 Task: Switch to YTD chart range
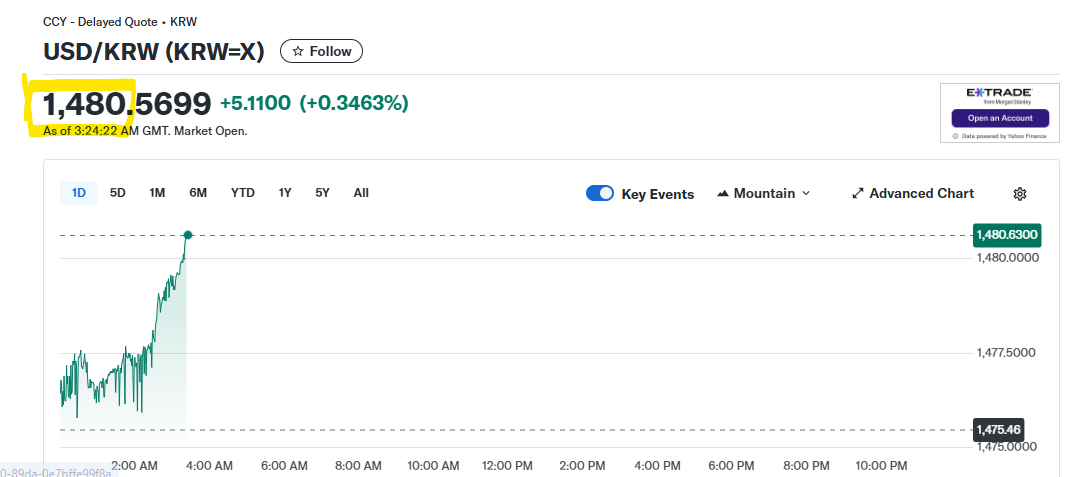(x=243, y=193)
